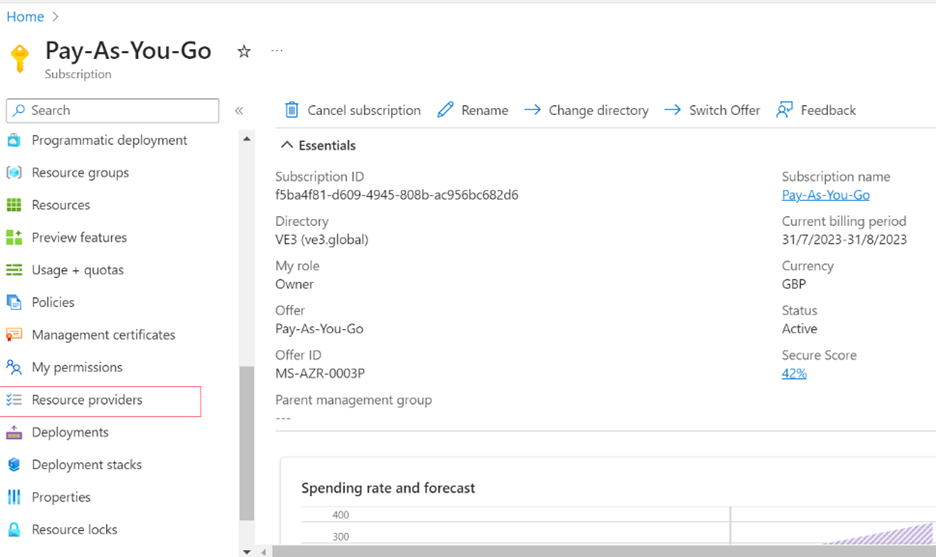
Task: Collapse the sidebar menu with double chevron
Action: coord(239,111)
